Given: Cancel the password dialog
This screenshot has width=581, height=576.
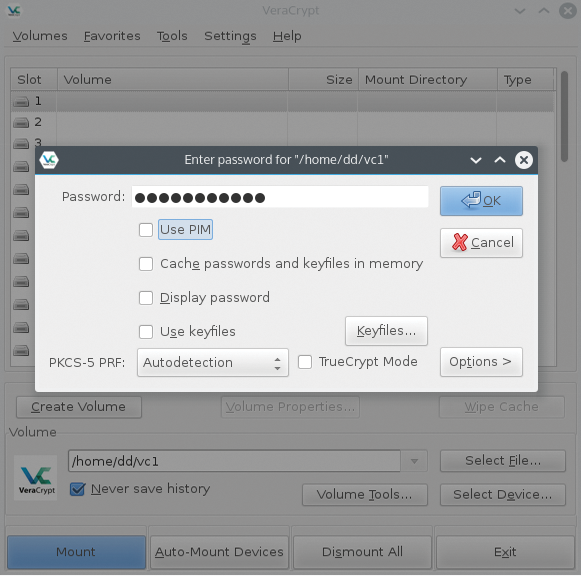Looking at the screenshot, I should pos(481,243).
